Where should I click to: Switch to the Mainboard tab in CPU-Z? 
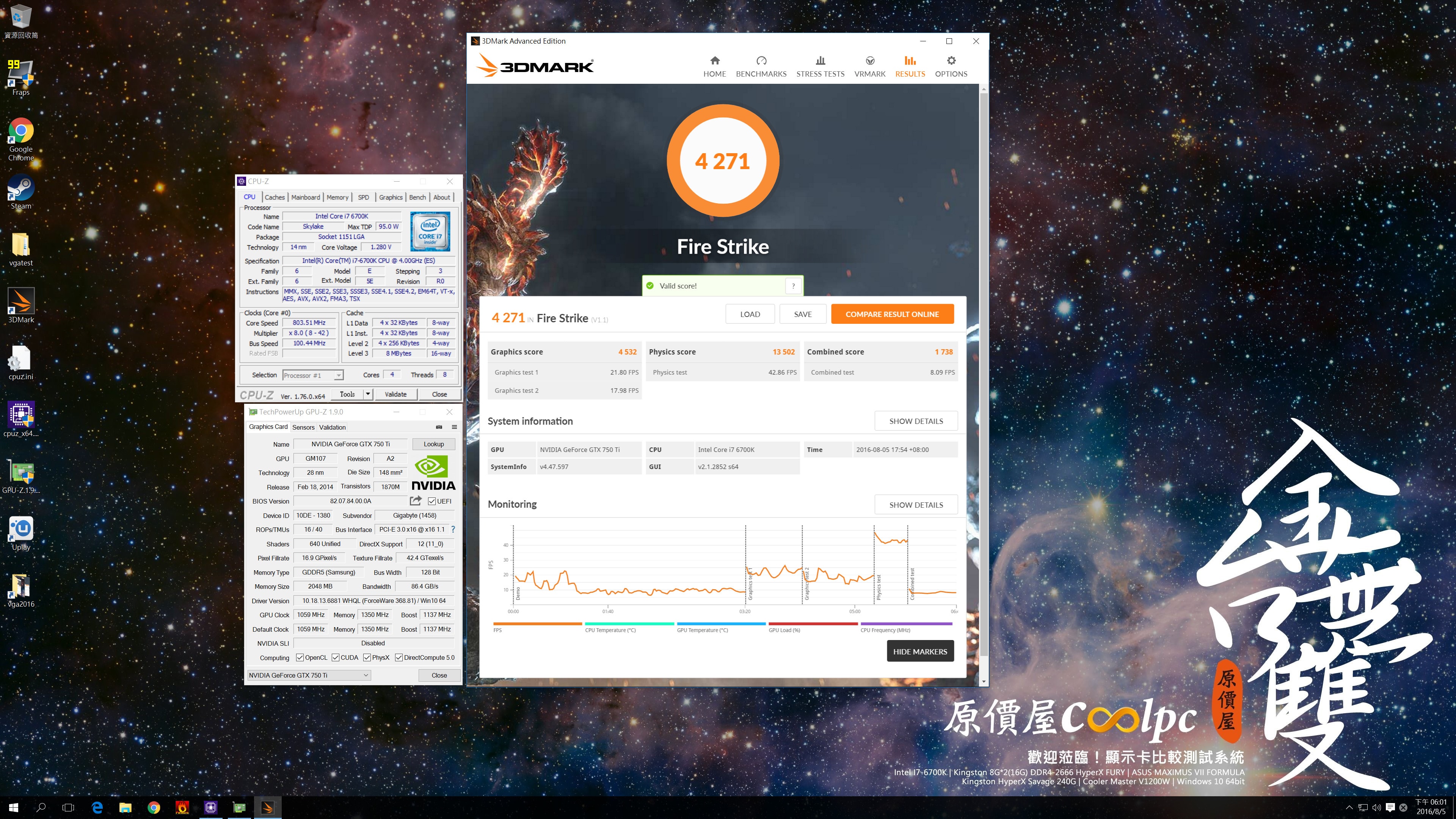pos(306,197)
